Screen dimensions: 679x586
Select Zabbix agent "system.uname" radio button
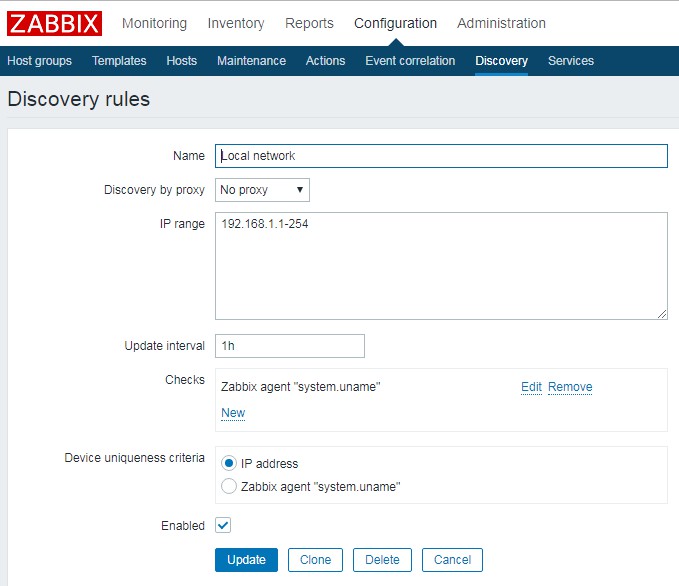tap(229, 487)
